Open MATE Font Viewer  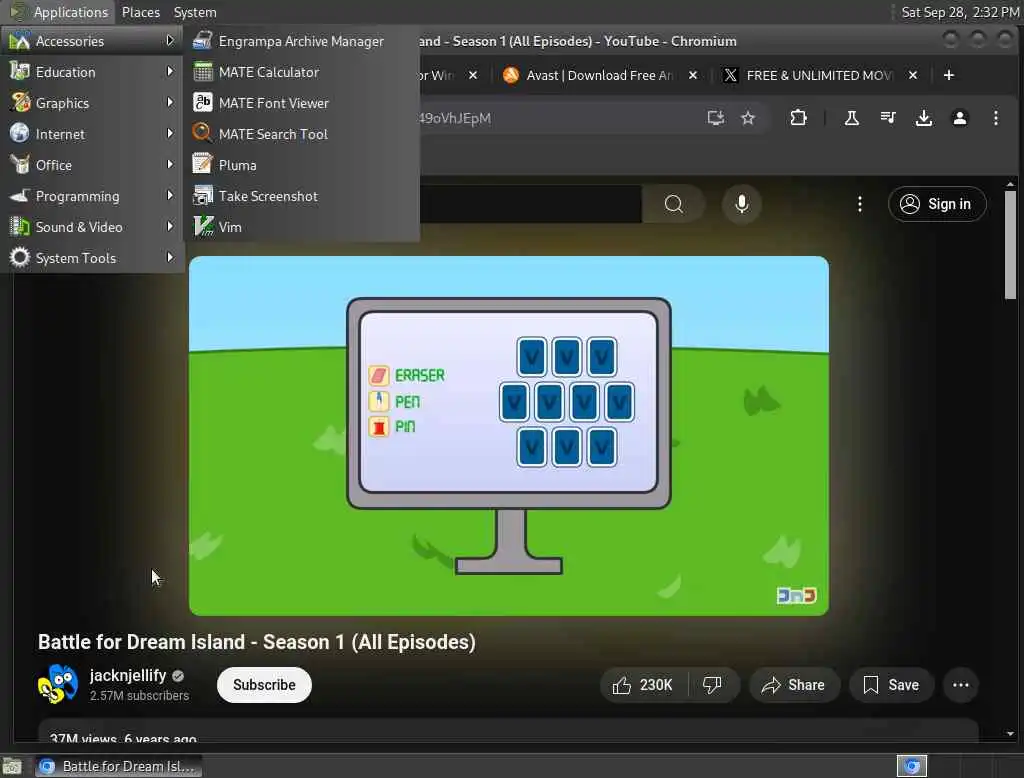(x=301, y=103)
